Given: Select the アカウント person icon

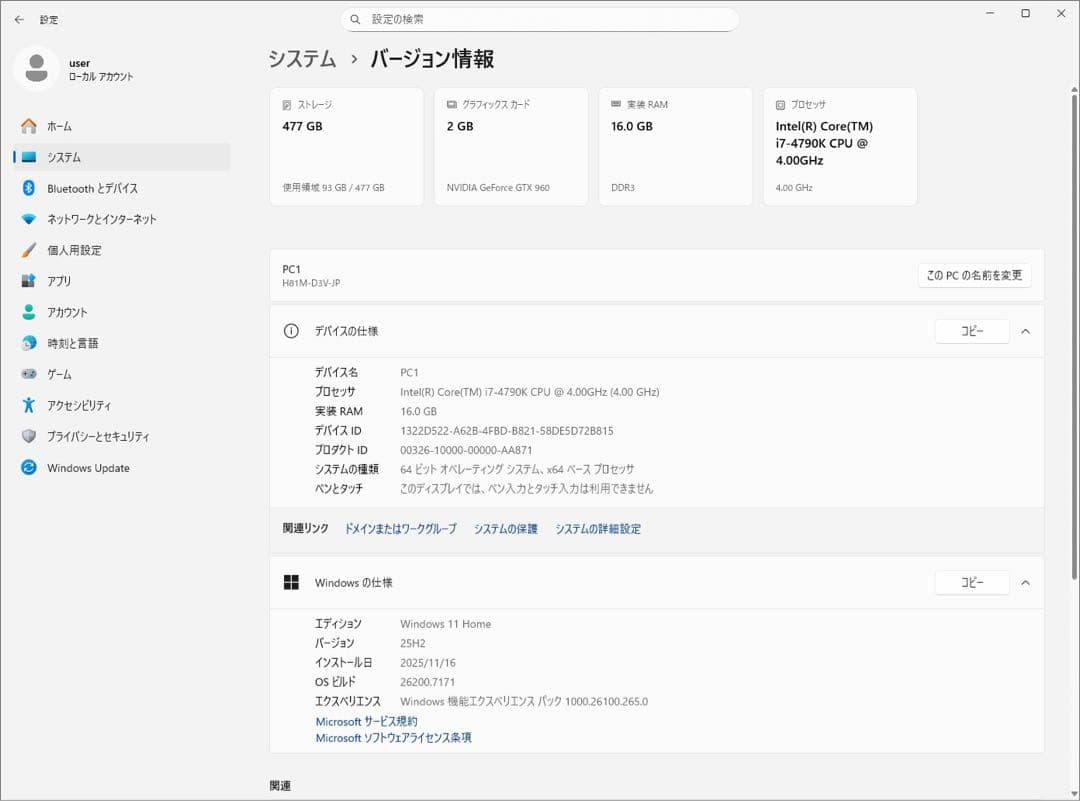Looking at the screenshot, I should pyautogui.click(x=30, y=312).
